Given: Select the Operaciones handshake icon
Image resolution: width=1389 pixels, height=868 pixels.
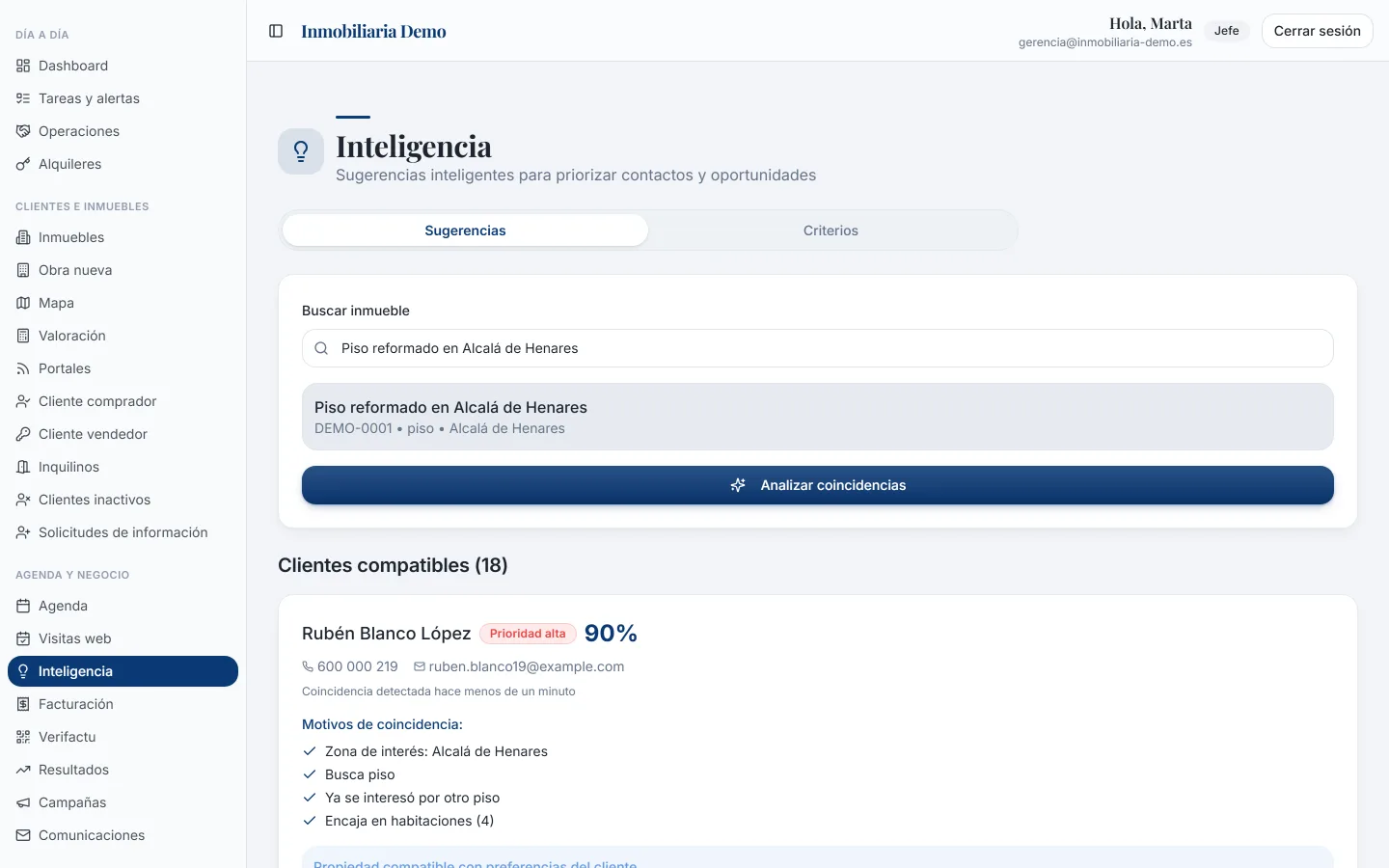Looking at the screenshot, I should [23, 131].
